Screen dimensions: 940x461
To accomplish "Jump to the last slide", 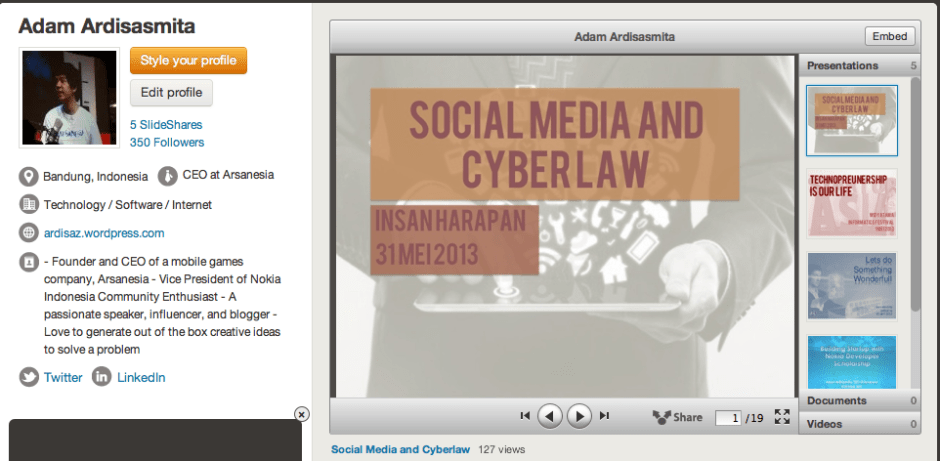I will point(604,415).
